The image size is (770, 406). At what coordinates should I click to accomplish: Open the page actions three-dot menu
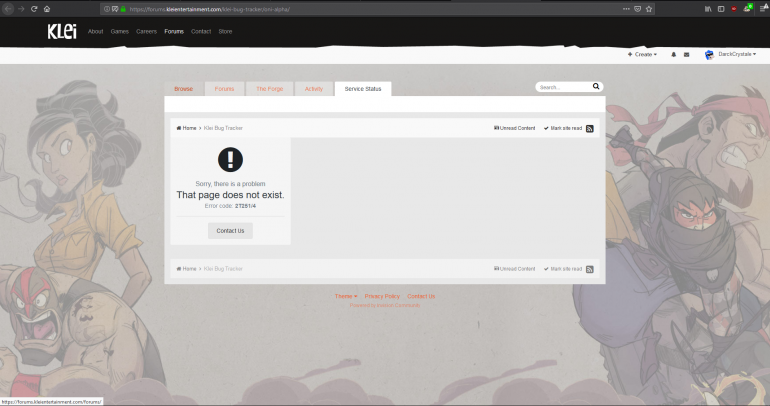click(x=626, y=9)
